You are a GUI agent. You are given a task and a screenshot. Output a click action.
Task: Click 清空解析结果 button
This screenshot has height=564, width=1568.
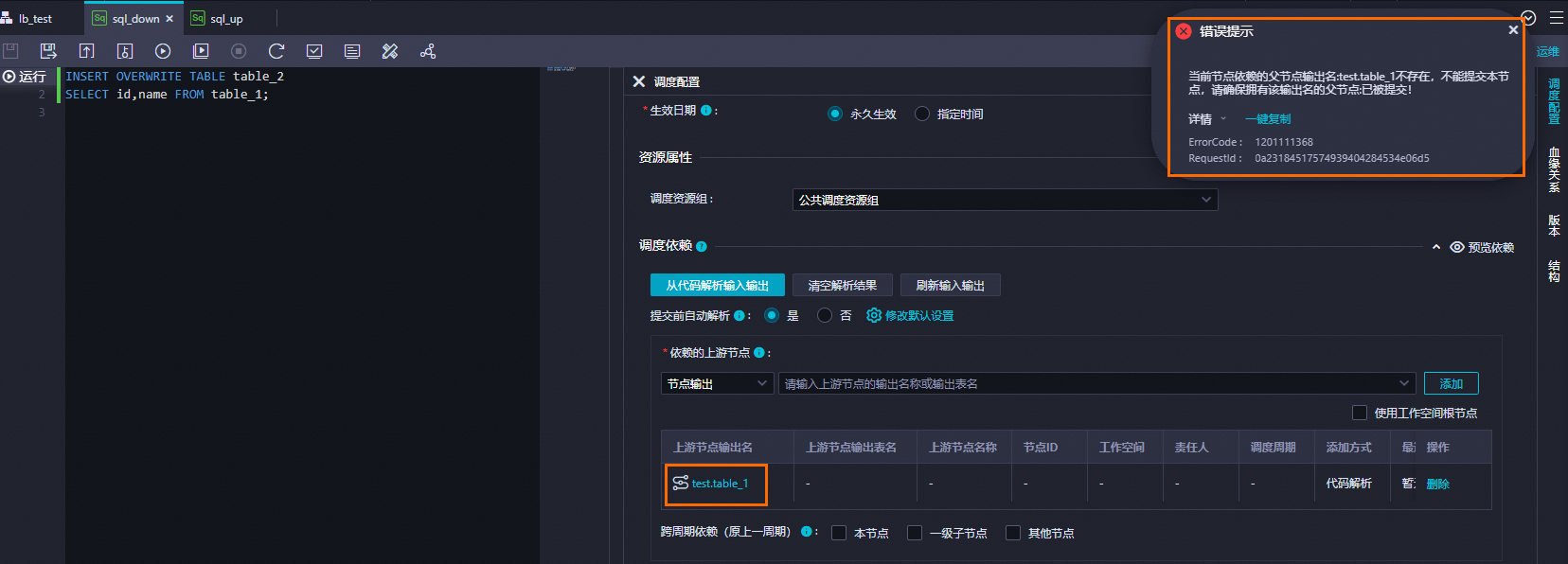[x=843, y=285]
